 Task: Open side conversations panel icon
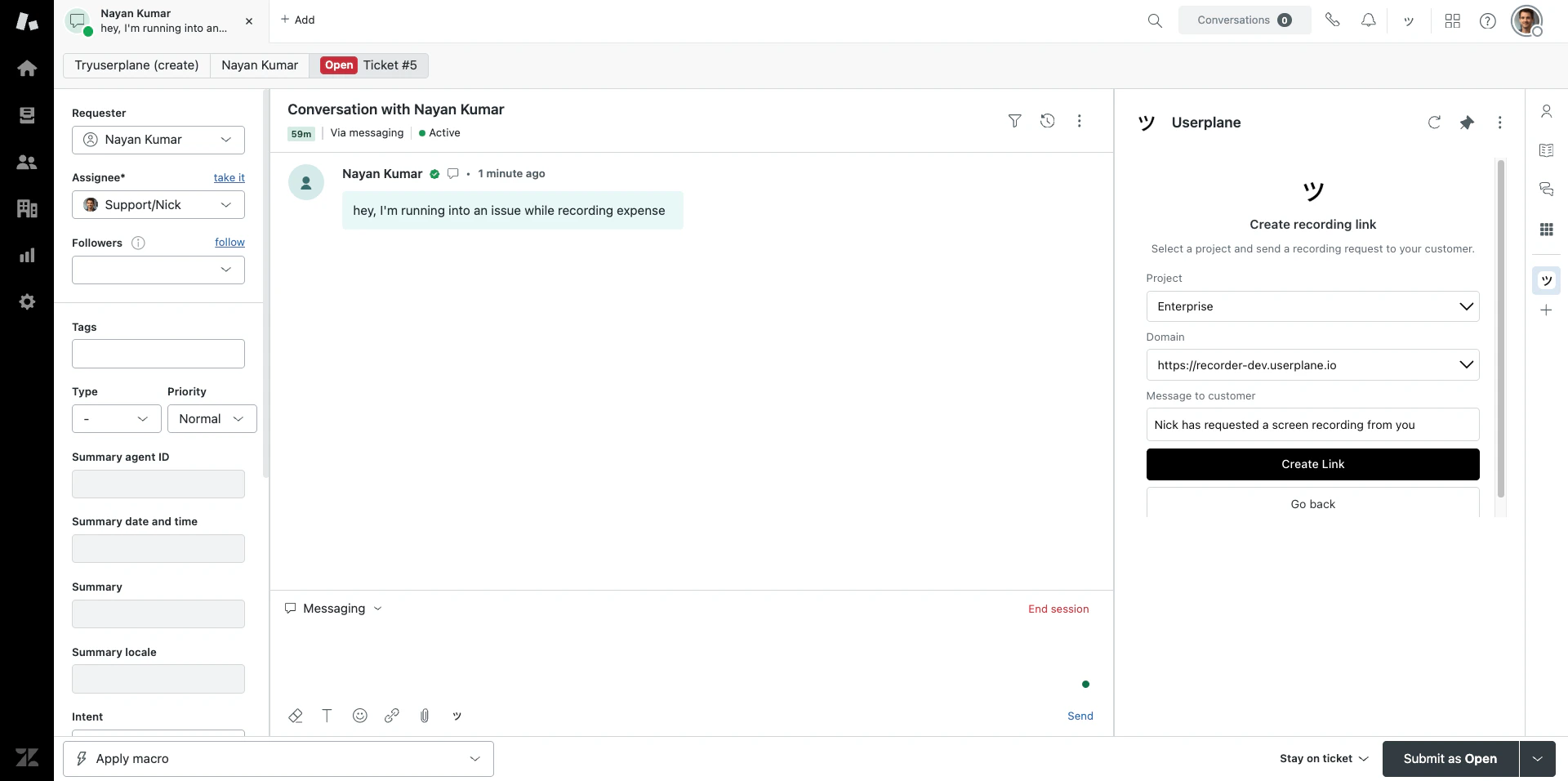tap(1546, 190)
